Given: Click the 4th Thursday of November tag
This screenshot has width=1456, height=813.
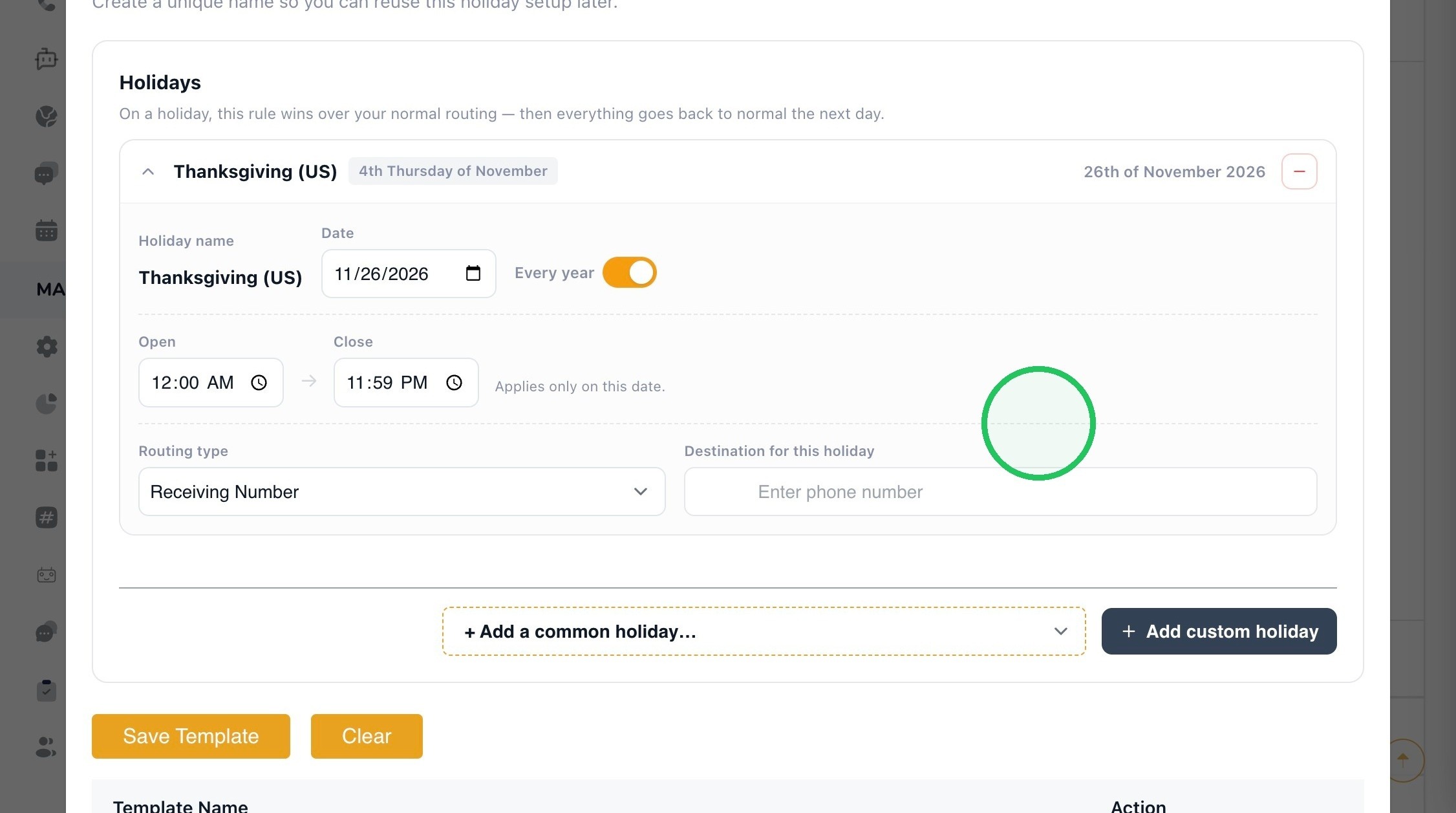Looking at the screenshot, I should (x=453, y=171).
